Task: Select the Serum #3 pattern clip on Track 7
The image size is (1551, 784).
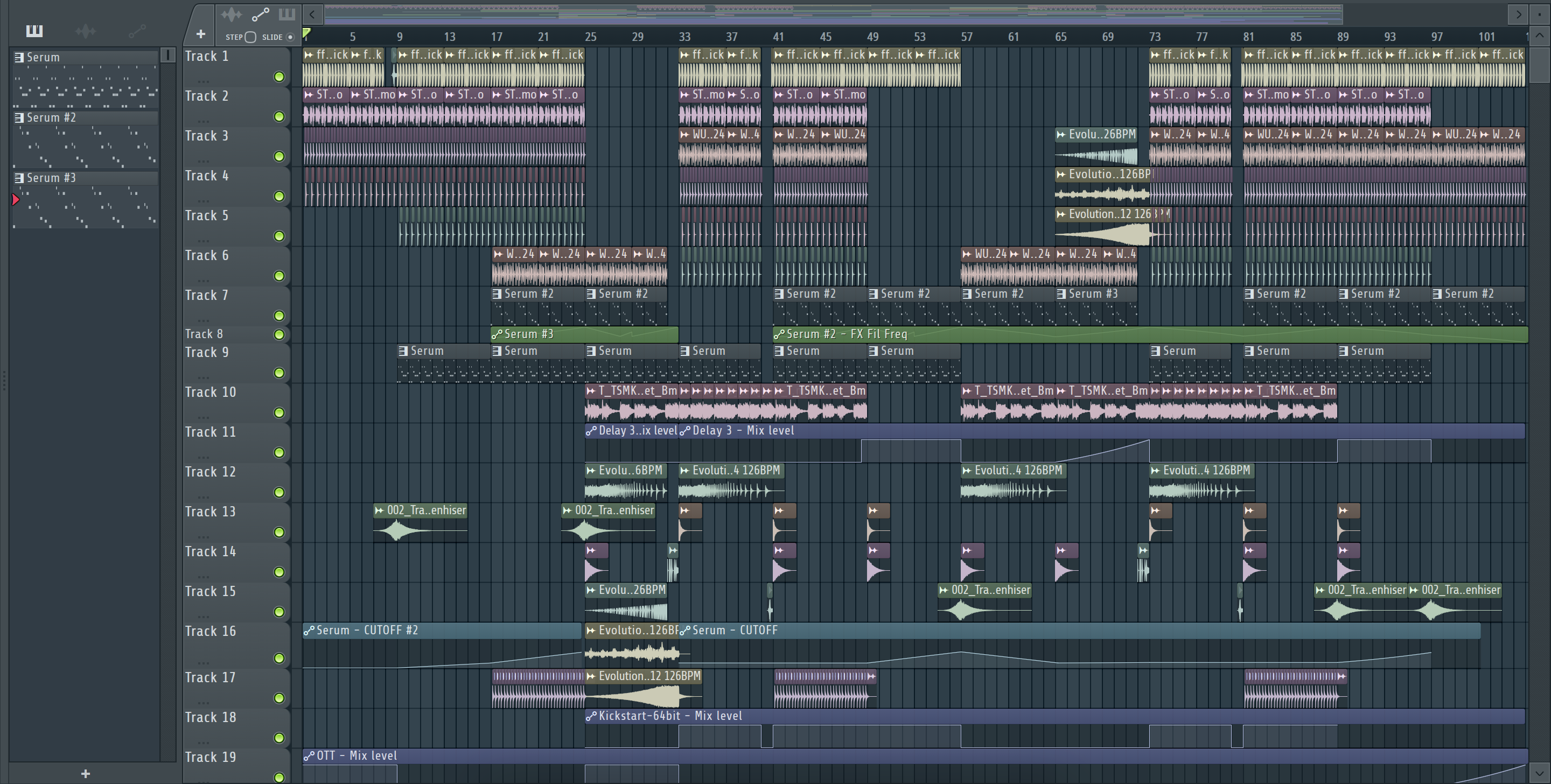Action: 1096,306
